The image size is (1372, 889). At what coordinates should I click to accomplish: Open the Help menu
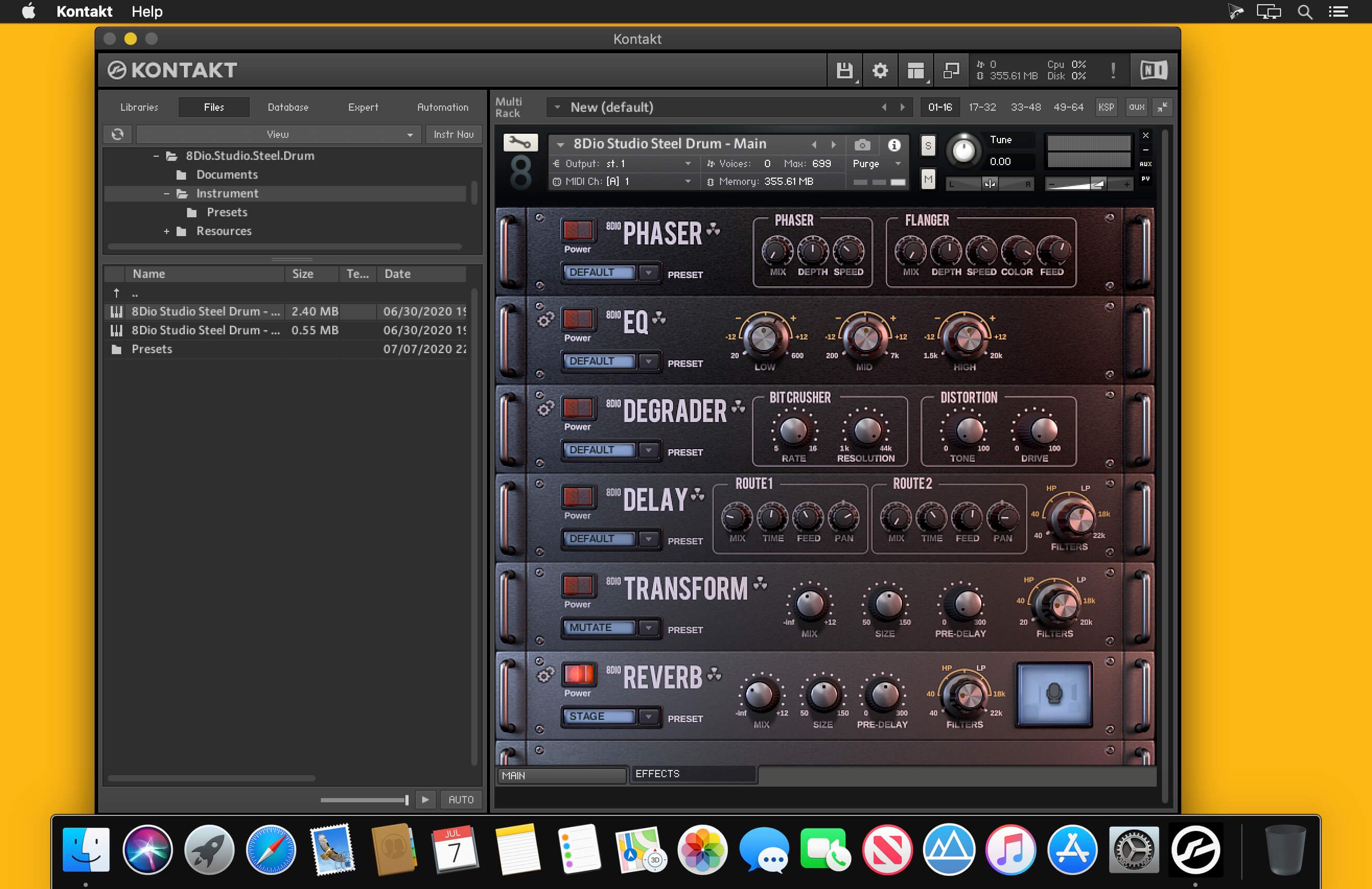[147, 11]
